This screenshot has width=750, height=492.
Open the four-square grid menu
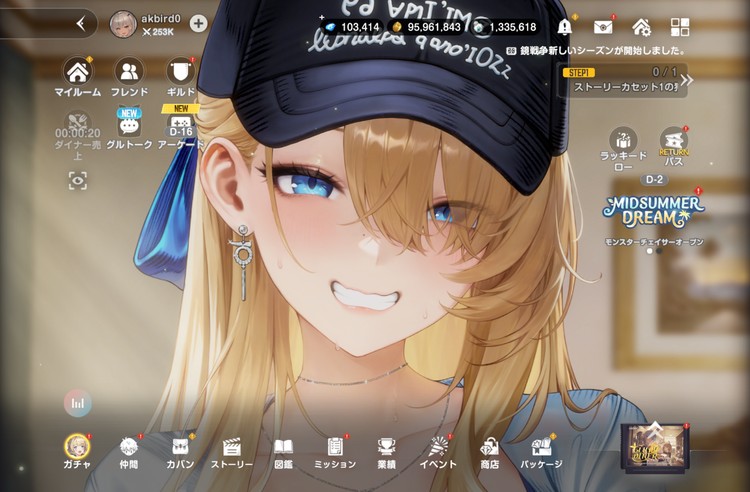pos(680,27)
